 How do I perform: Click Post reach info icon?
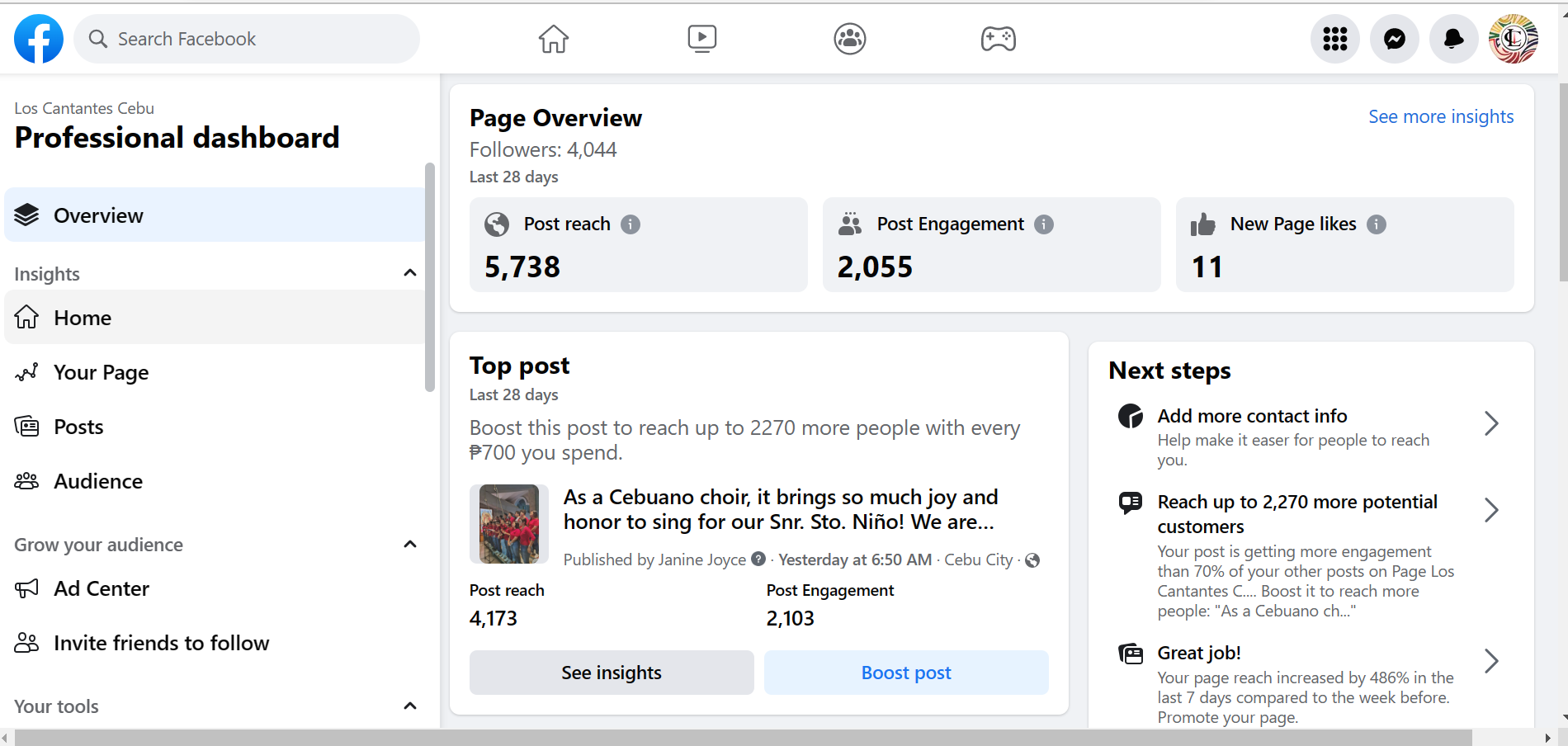point(631,224)
